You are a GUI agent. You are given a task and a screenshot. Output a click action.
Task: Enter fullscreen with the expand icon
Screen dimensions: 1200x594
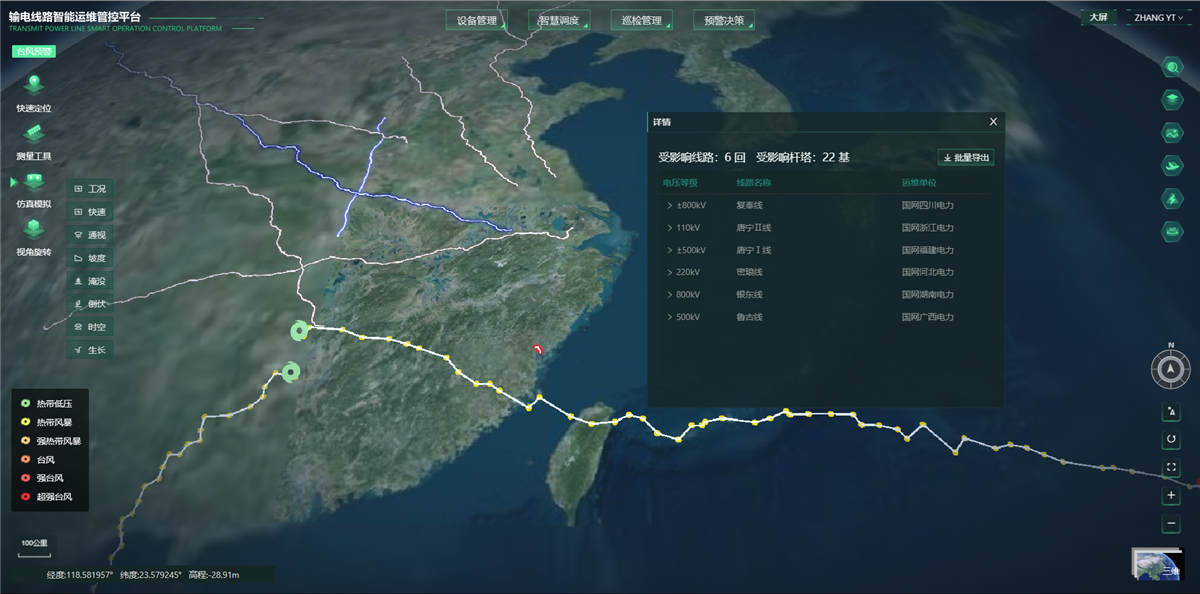click(1171, 467)
